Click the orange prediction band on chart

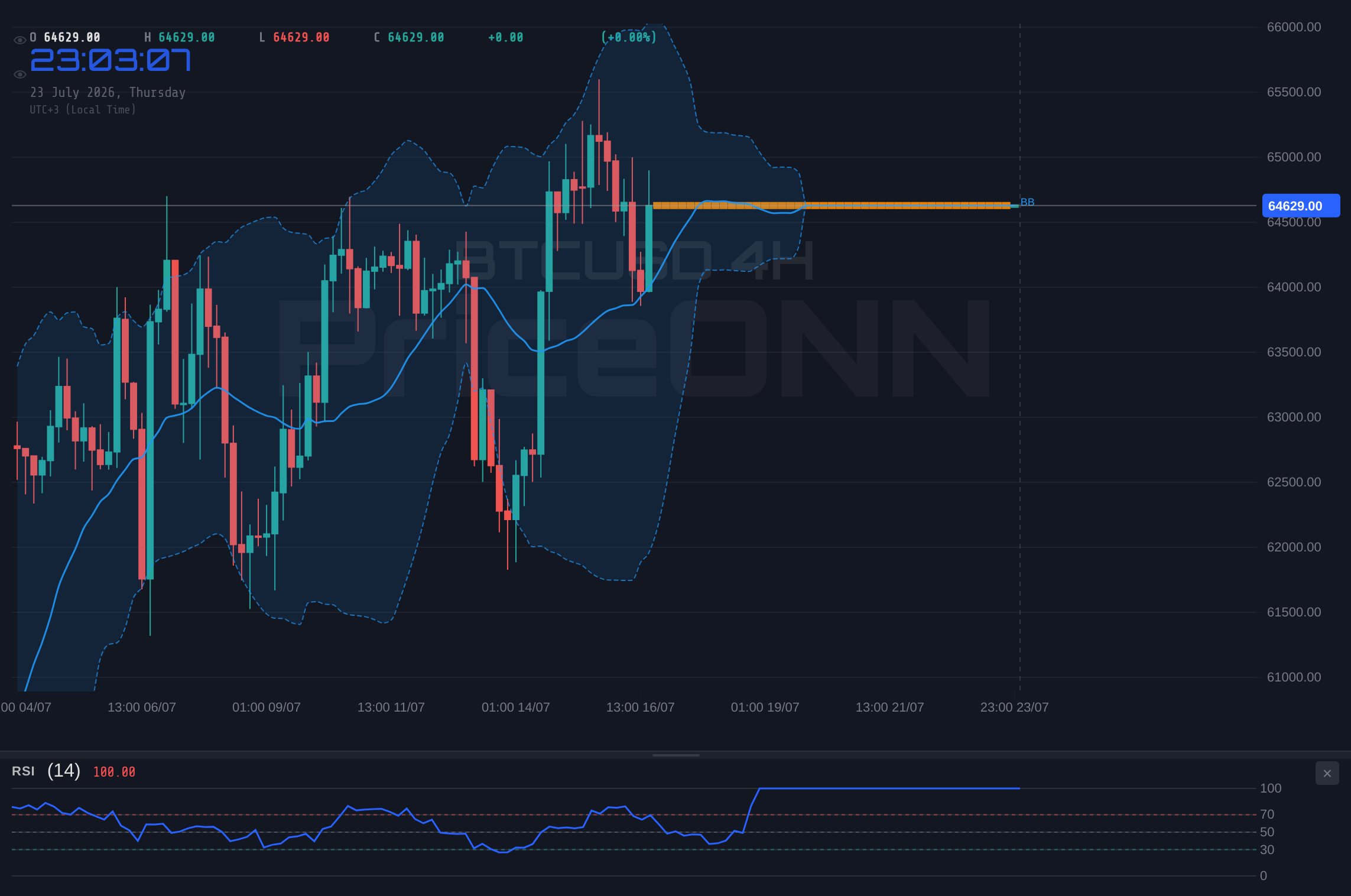click(x=832, y=206)
